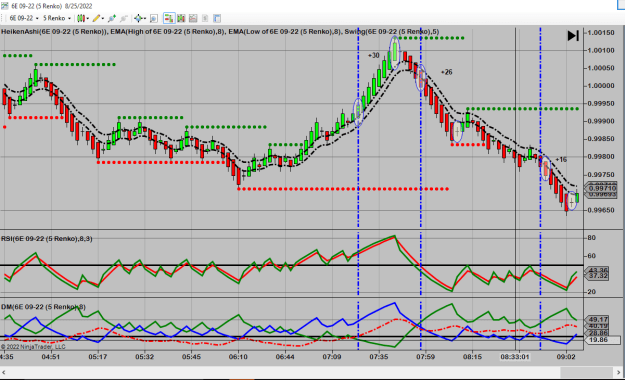Click the 06:10 time axis label
This screenshot has width=625, height=380.
238,356
